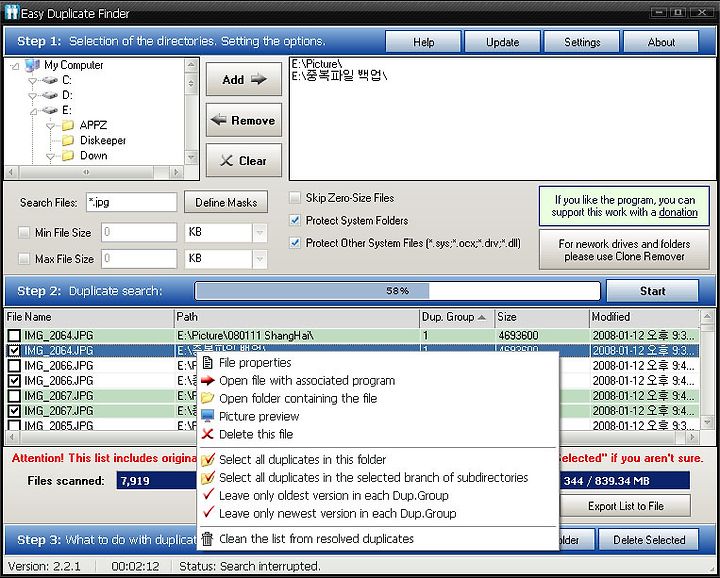This screenshot has width=720, height=578.
Task: Open the Settings button
Action: (582, 42)
